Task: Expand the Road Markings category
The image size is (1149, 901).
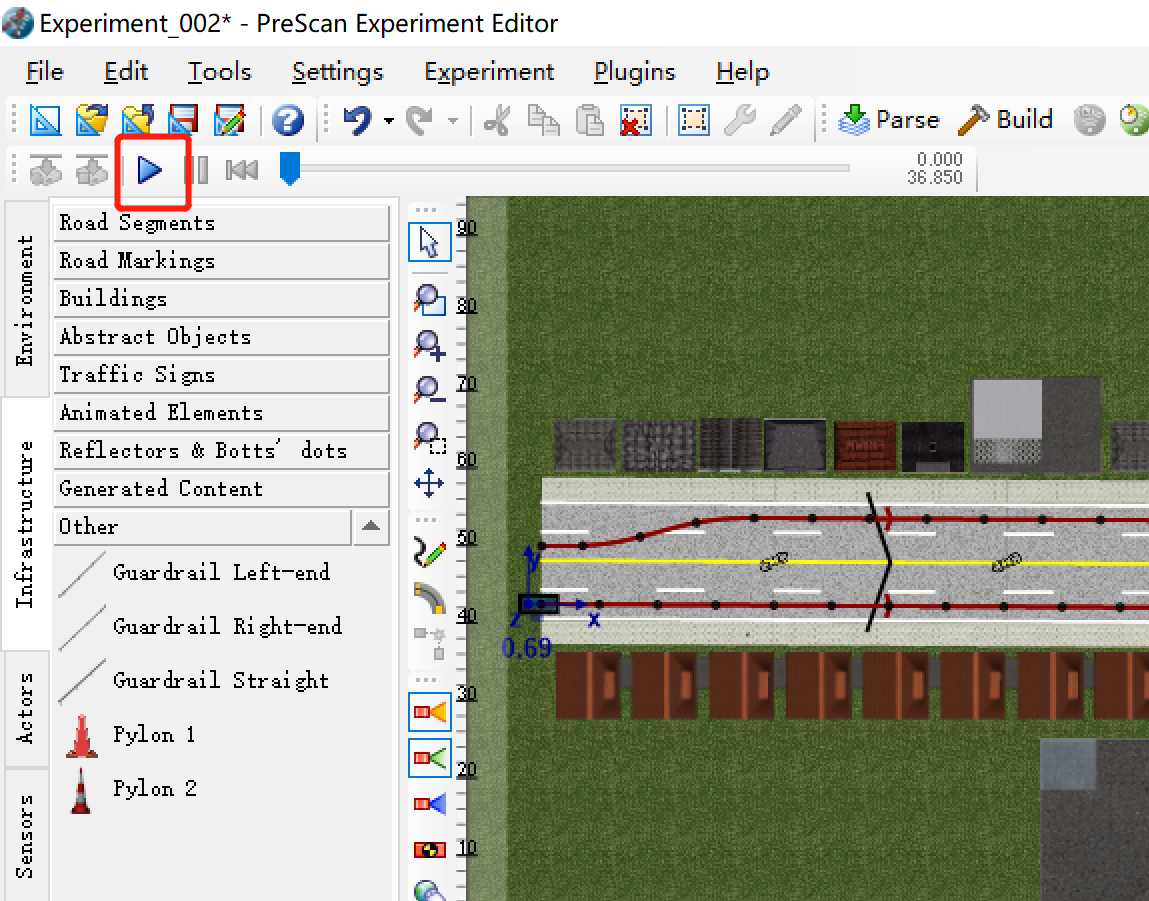Action: [x=221, y=262]
